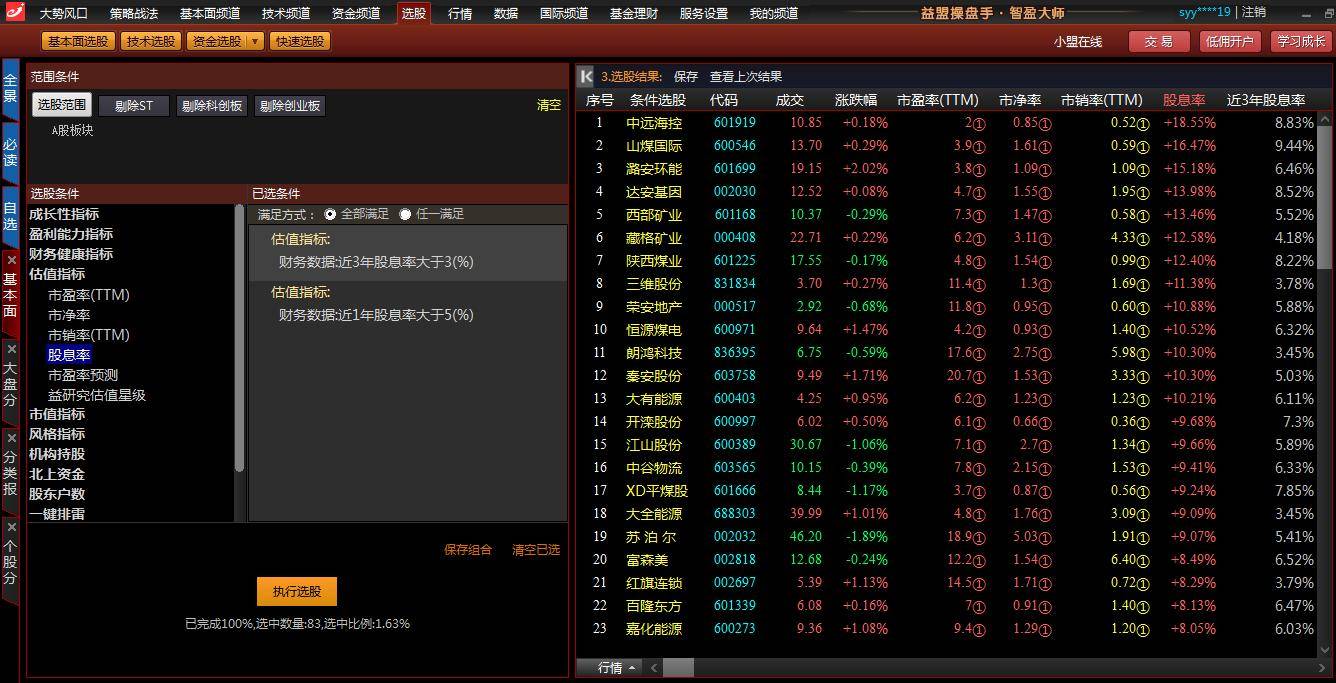Click indicator tree vertical scrollbar
Screen dimensions: 1336x683
(239, 338)
